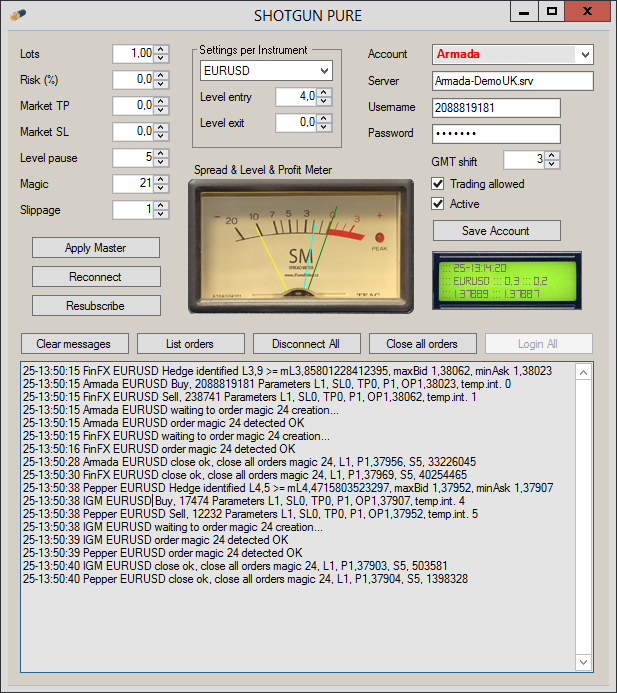Click the green LCD price display

[507, 281]
